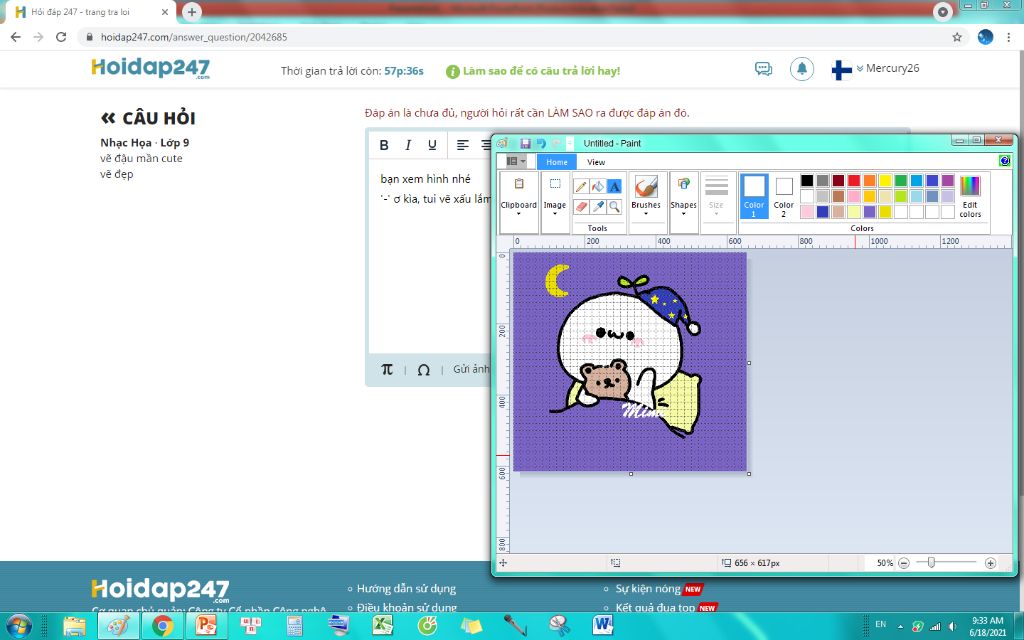The height and width of the screenshot is (640, 1024).
Task: Toggle bold formatting in answer editor
Action: (x=384, y=145)
